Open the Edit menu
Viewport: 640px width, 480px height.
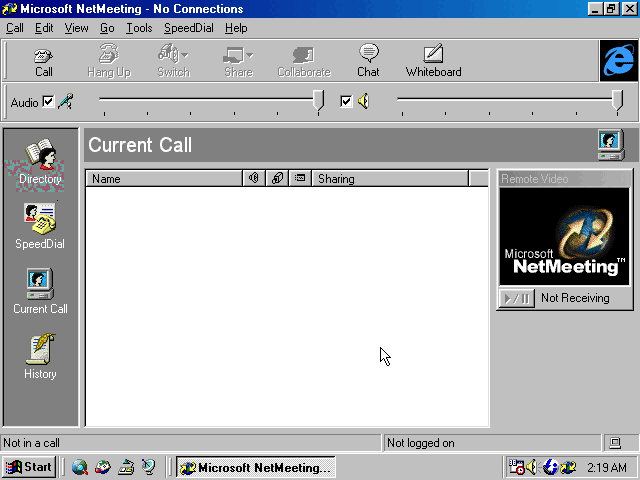click(x=44, y=28)
